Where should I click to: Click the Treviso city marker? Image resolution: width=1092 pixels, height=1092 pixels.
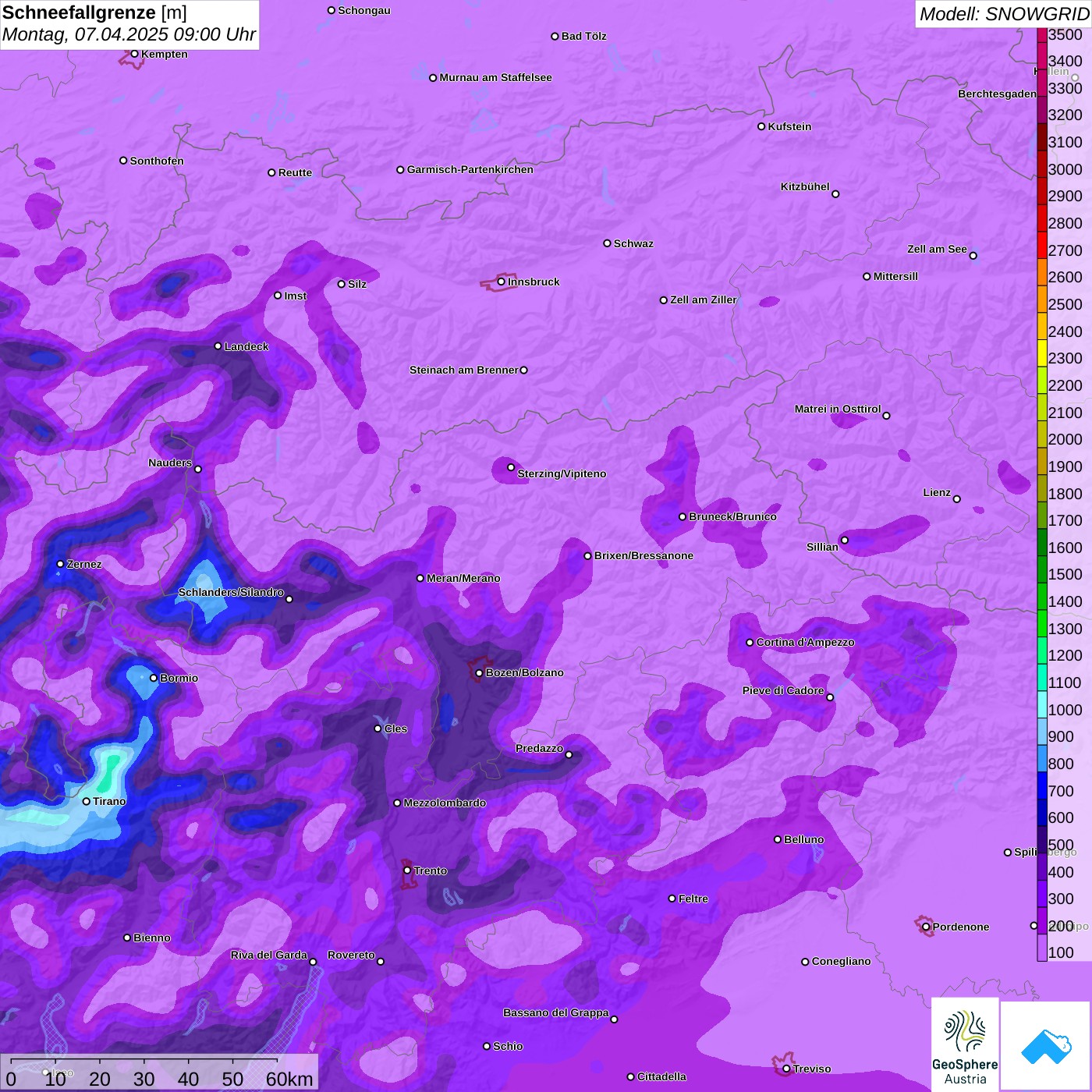click(786, 1069)
